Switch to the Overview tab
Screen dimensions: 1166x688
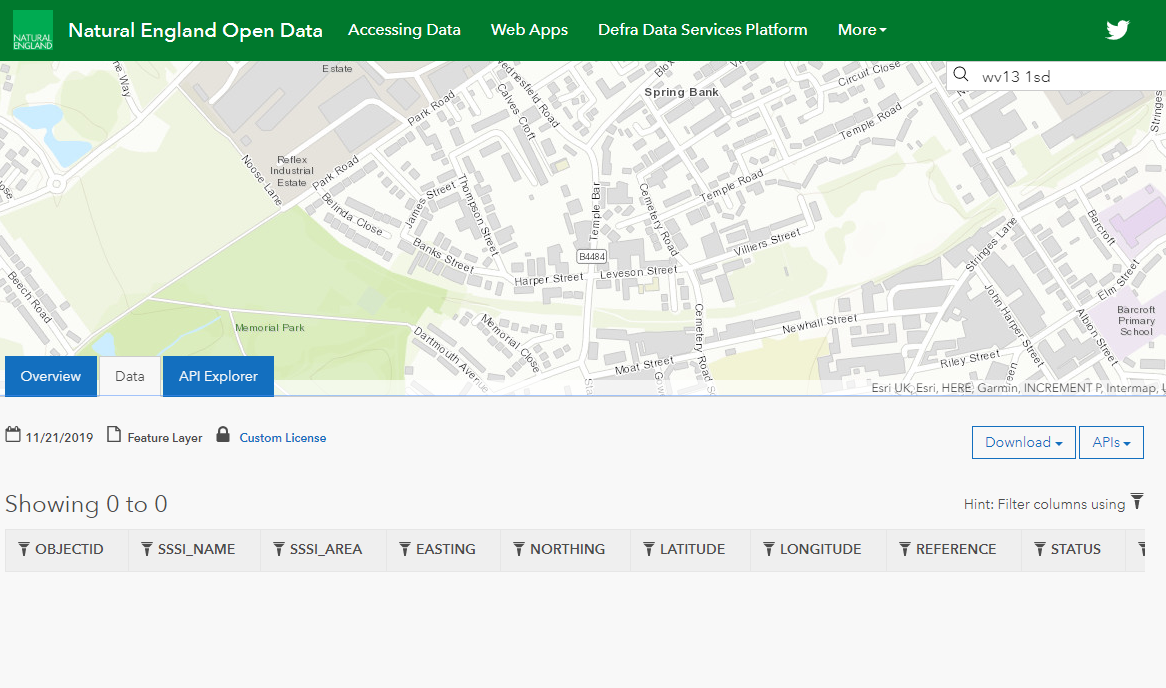tap(51, 376)
